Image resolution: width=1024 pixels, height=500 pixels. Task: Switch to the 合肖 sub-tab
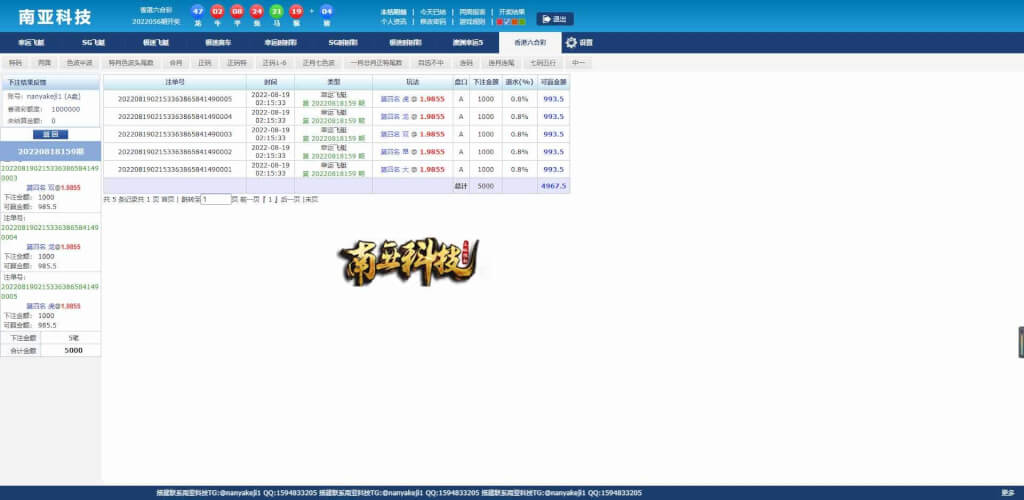(x=176, y=63)
